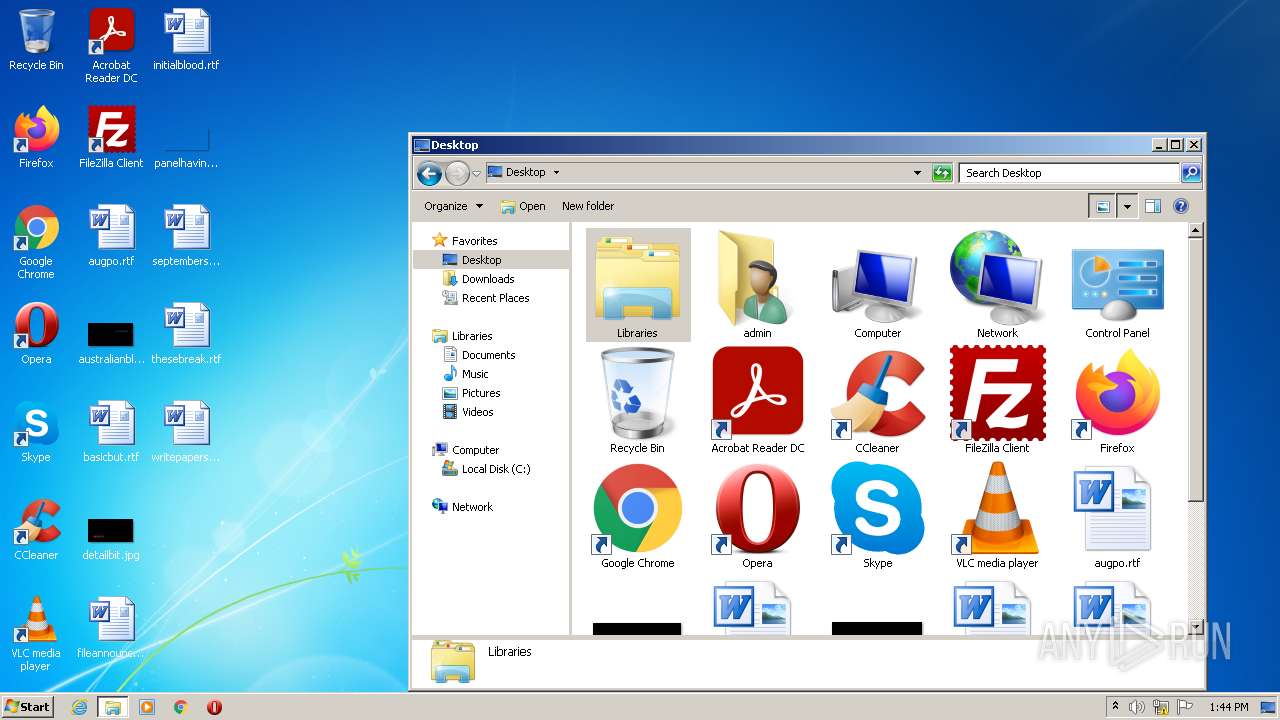Open the Libraries folder icon in Explorer
This screenshot has height=720, width=1280.
pos(637,285)
